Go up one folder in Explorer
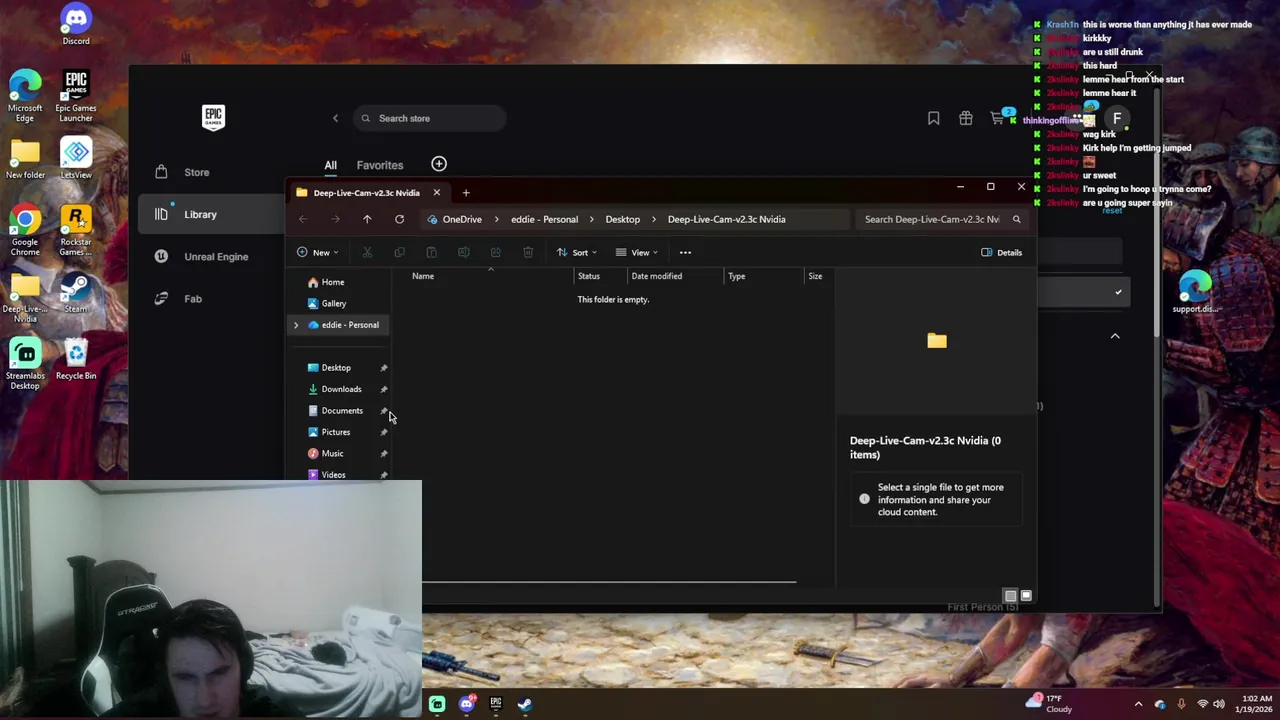Viewport: 1280px width, 720px height. point(367,219)
